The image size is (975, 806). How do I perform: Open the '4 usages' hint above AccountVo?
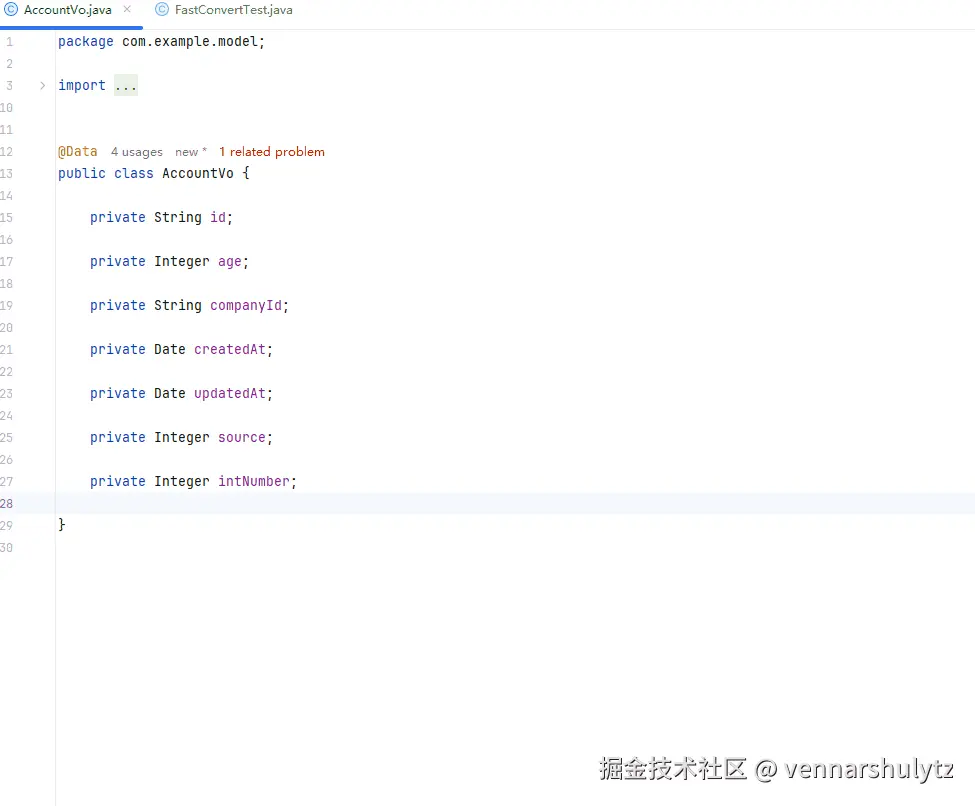(x=136, y=151)
